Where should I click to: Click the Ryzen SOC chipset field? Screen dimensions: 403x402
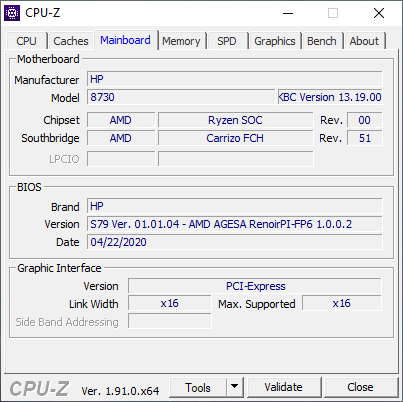pos(236,120)
